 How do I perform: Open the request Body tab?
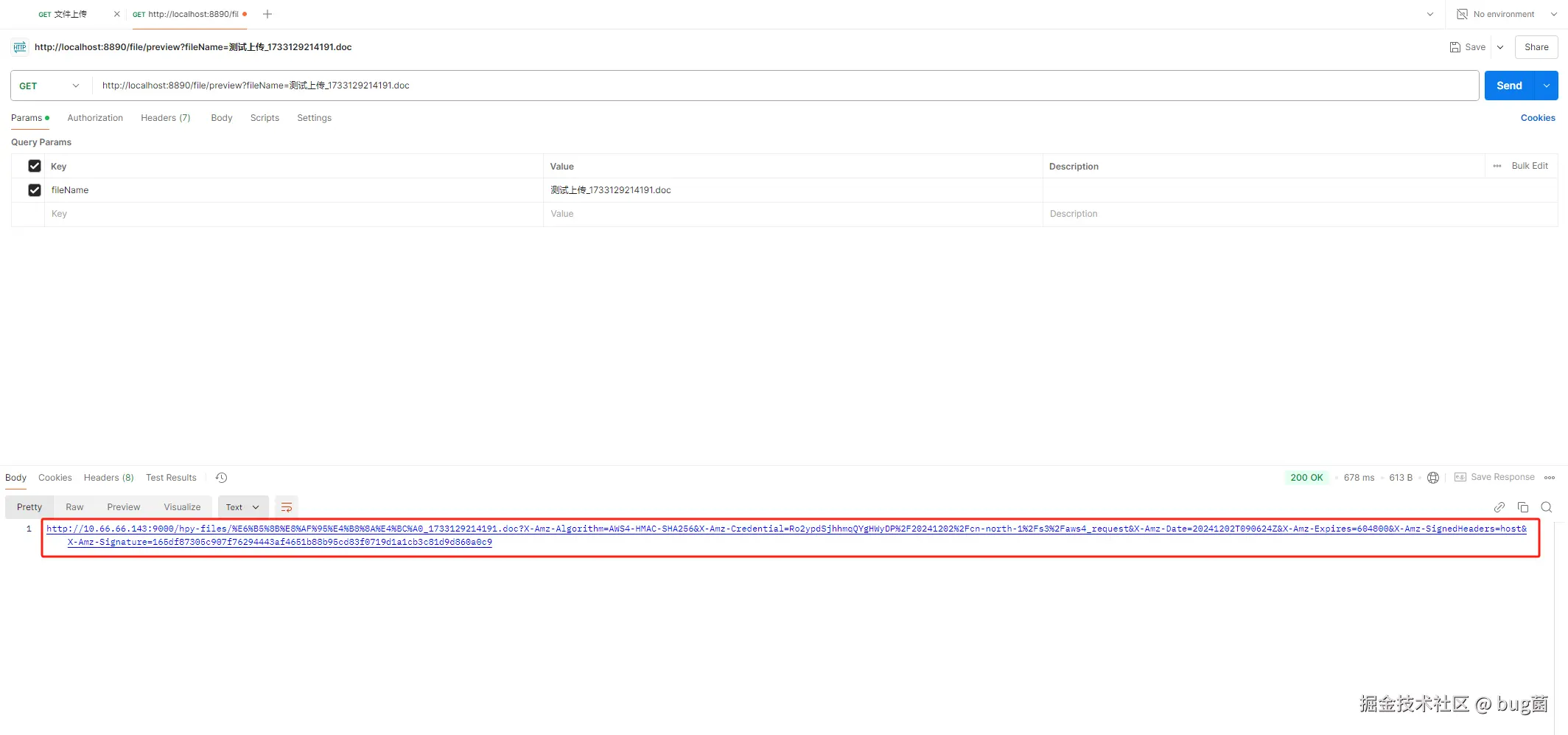222,118
